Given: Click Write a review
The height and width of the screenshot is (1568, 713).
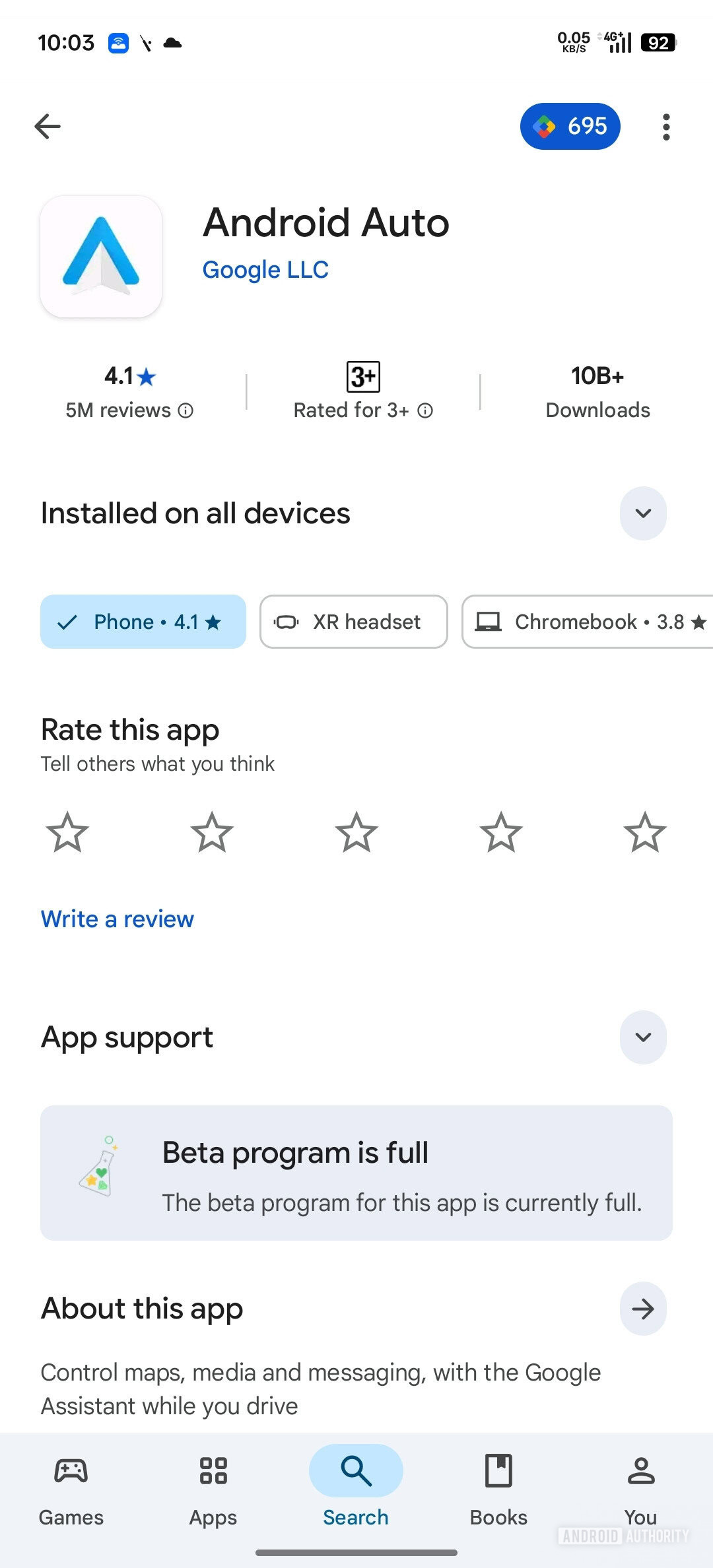Looking at the screenshot, I should point(117,919).
